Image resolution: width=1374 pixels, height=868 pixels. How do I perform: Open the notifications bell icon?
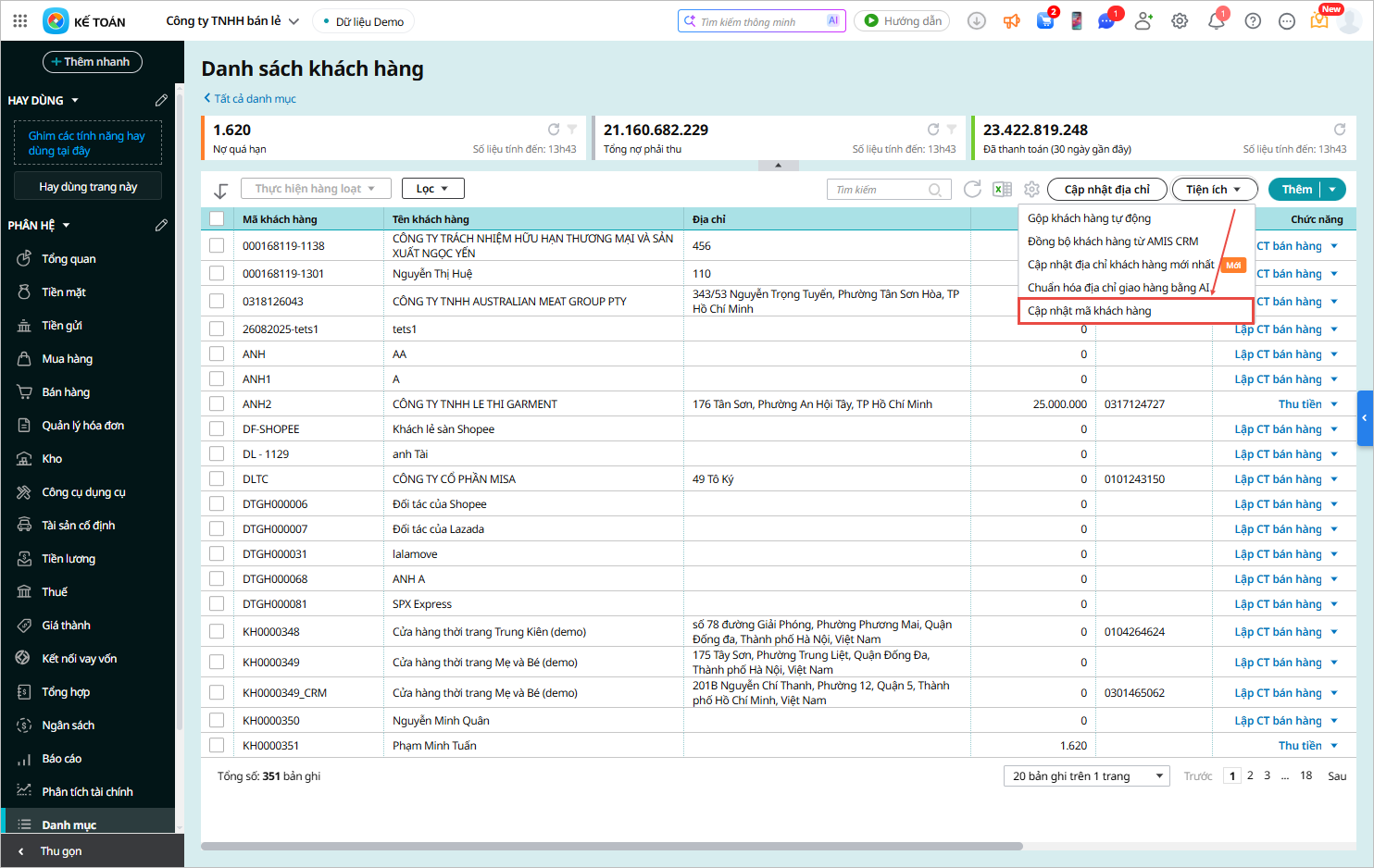1216,21
